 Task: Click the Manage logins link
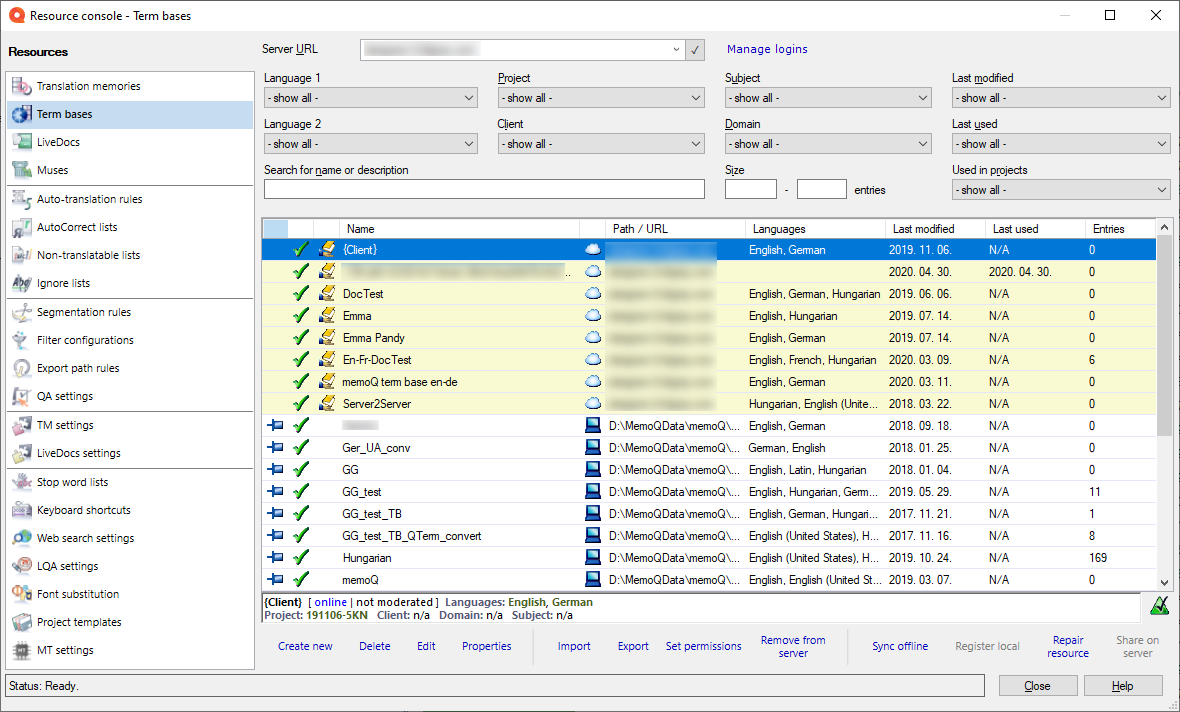766,48
